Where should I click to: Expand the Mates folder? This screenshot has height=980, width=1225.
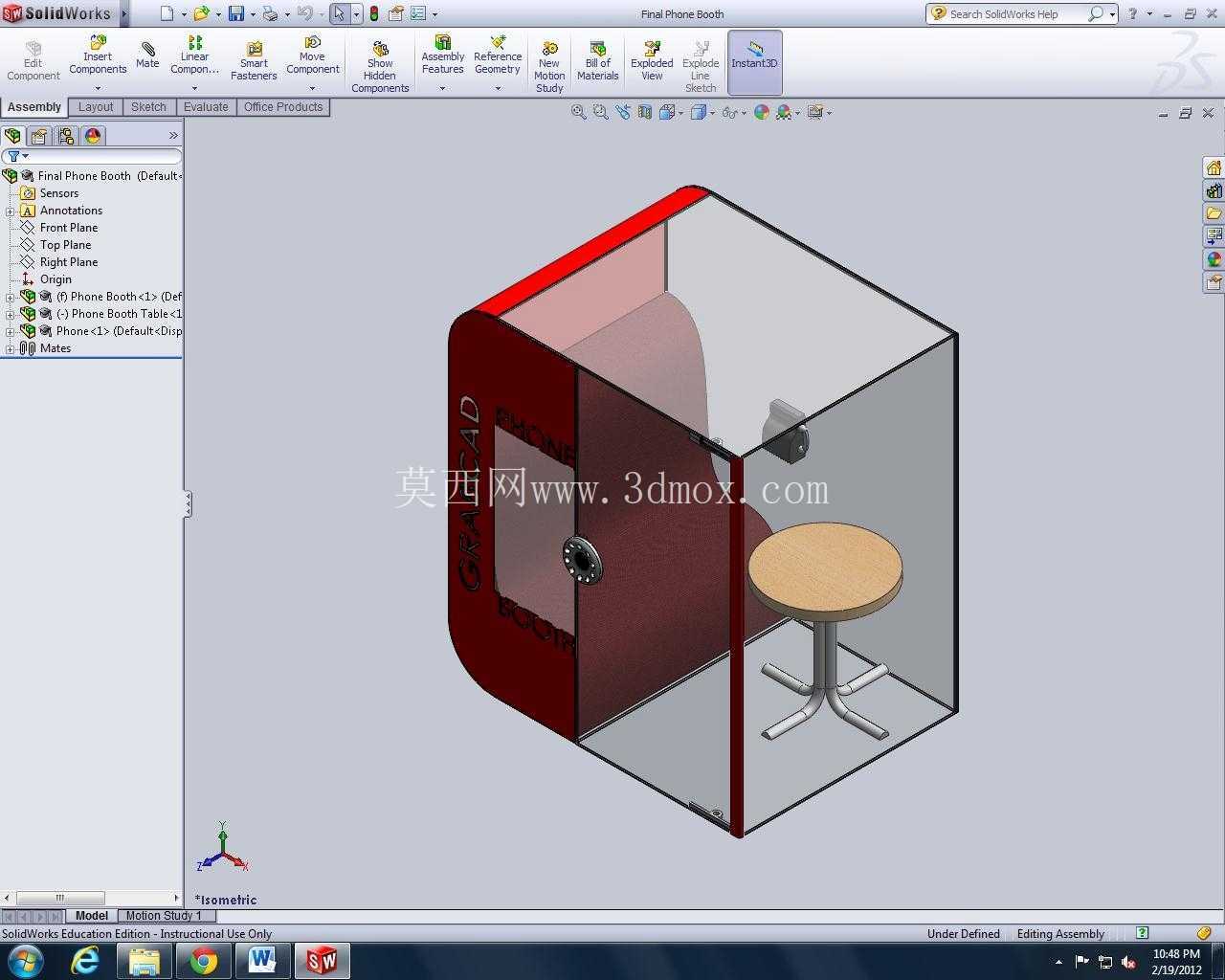10,348
